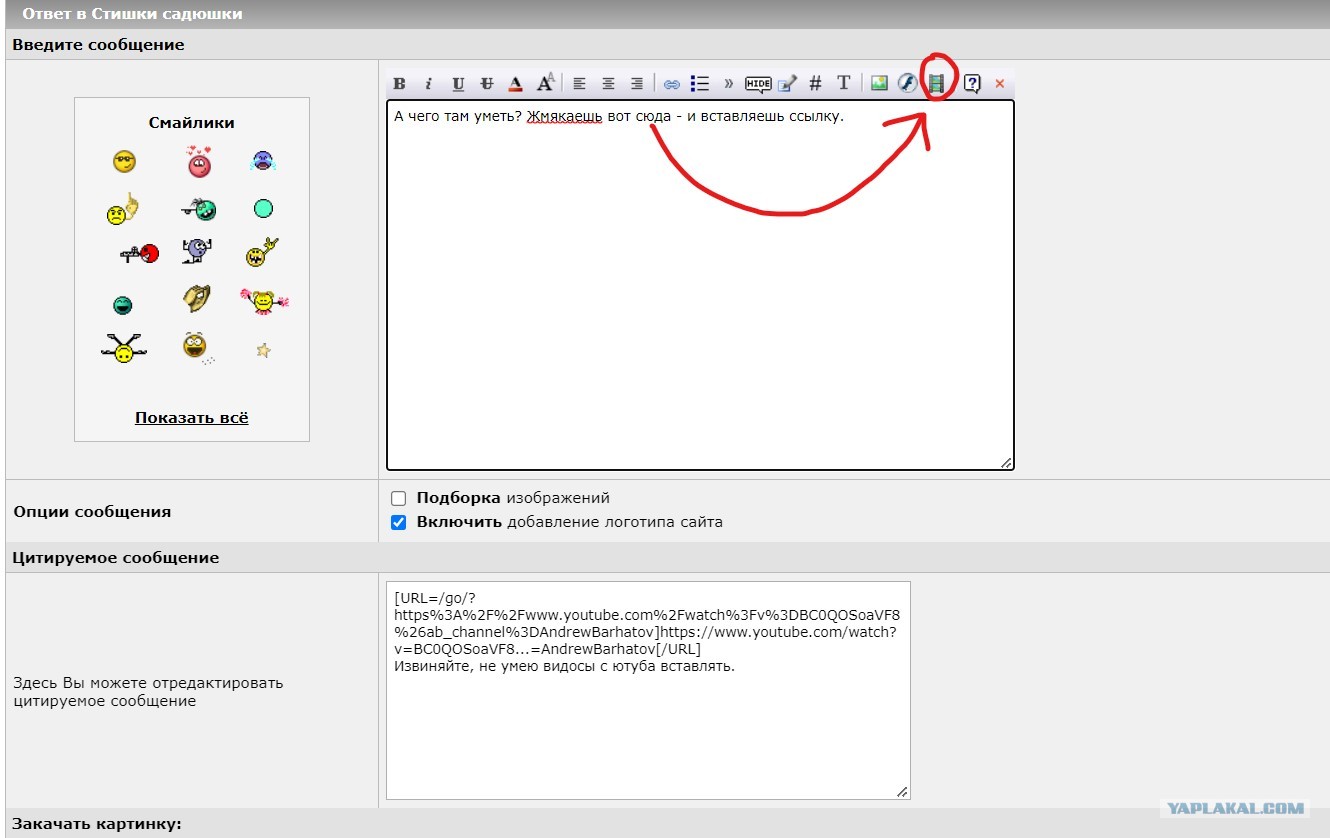Click the Цитируемое сообщение section header
The width and height of the screenshot is (1330, 838).
pyautogui.click(x=116, y=557)
